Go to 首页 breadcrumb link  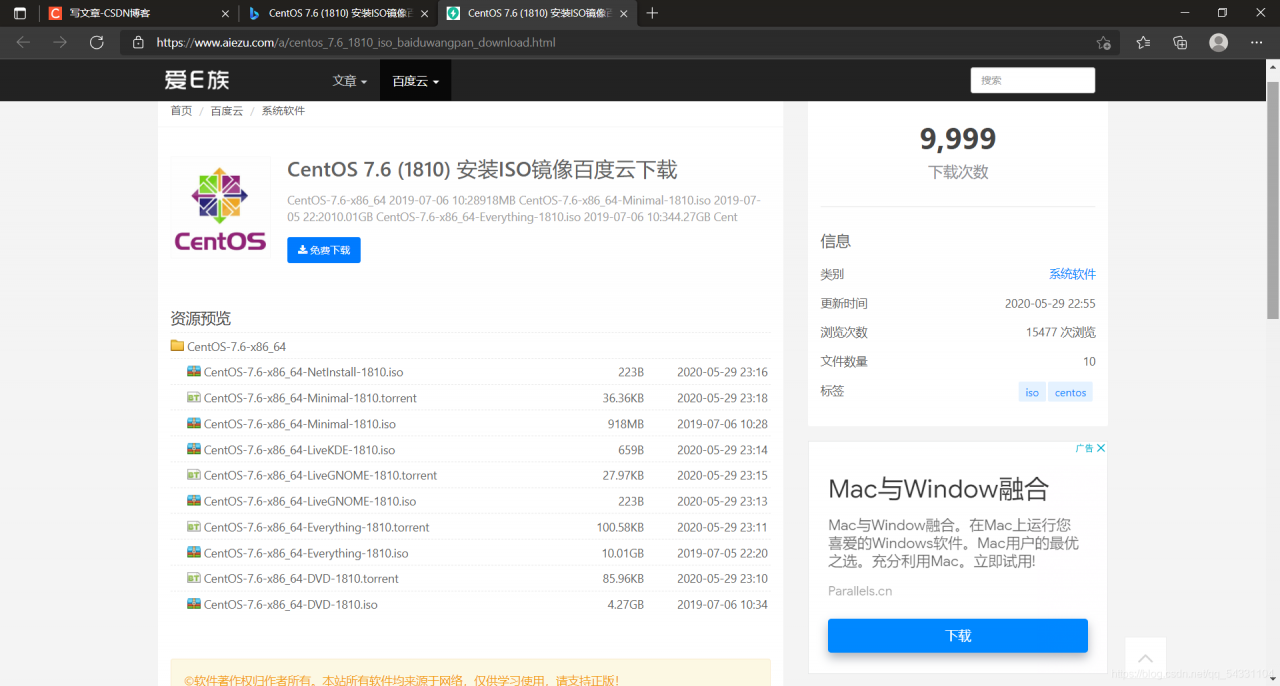point(181,111)
